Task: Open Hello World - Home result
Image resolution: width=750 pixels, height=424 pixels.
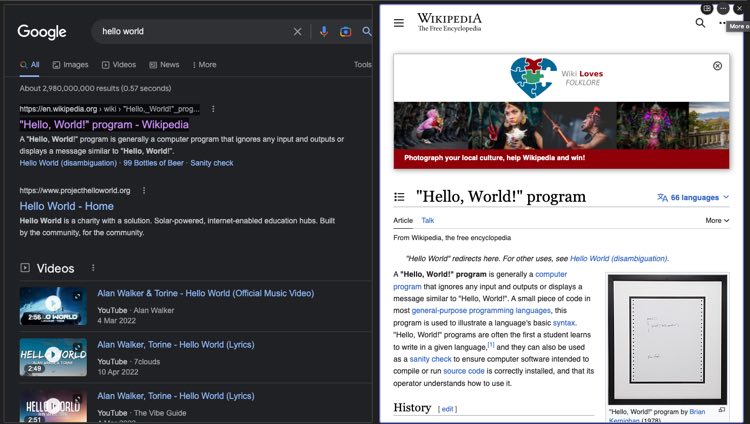Action: point(66,206)
